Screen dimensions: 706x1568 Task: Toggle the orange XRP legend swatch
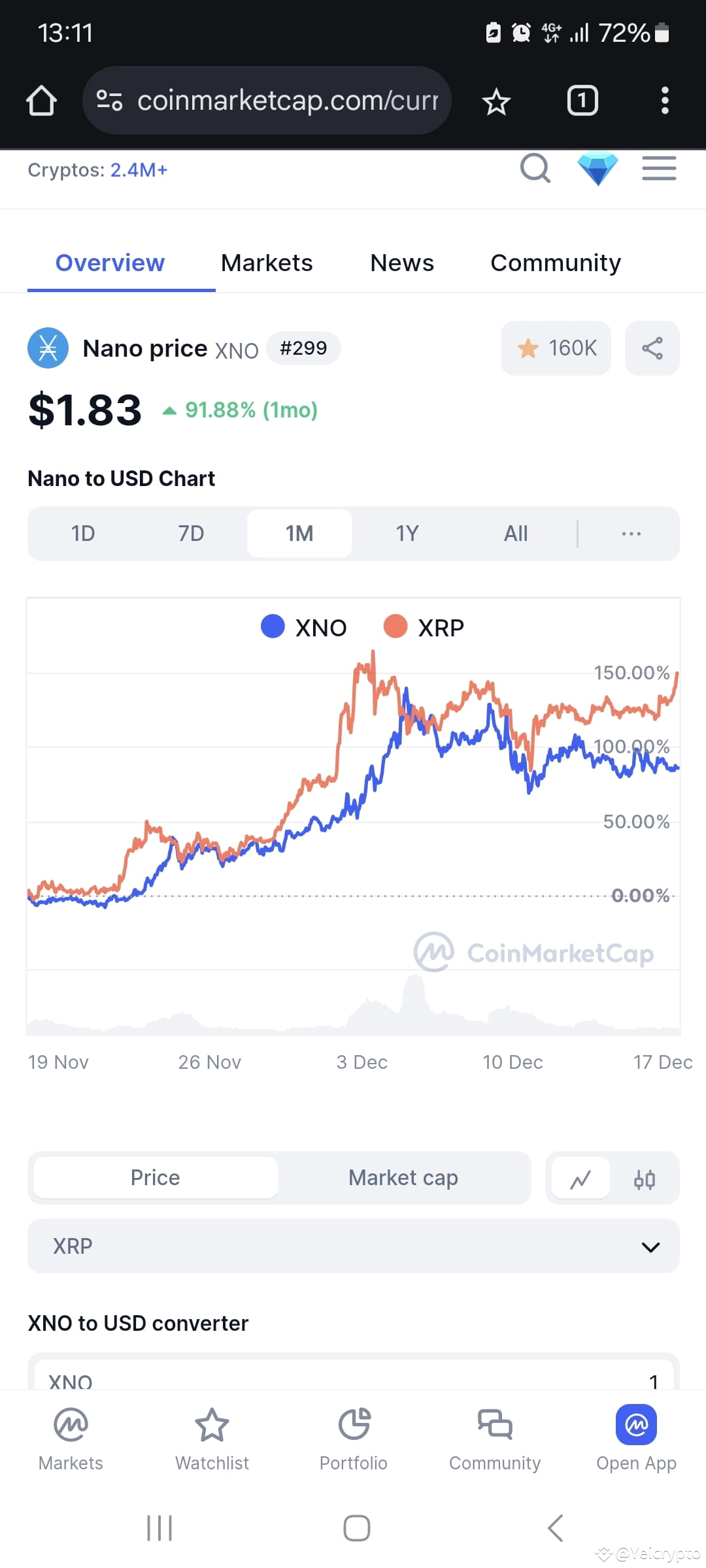[x=395, y=626]
